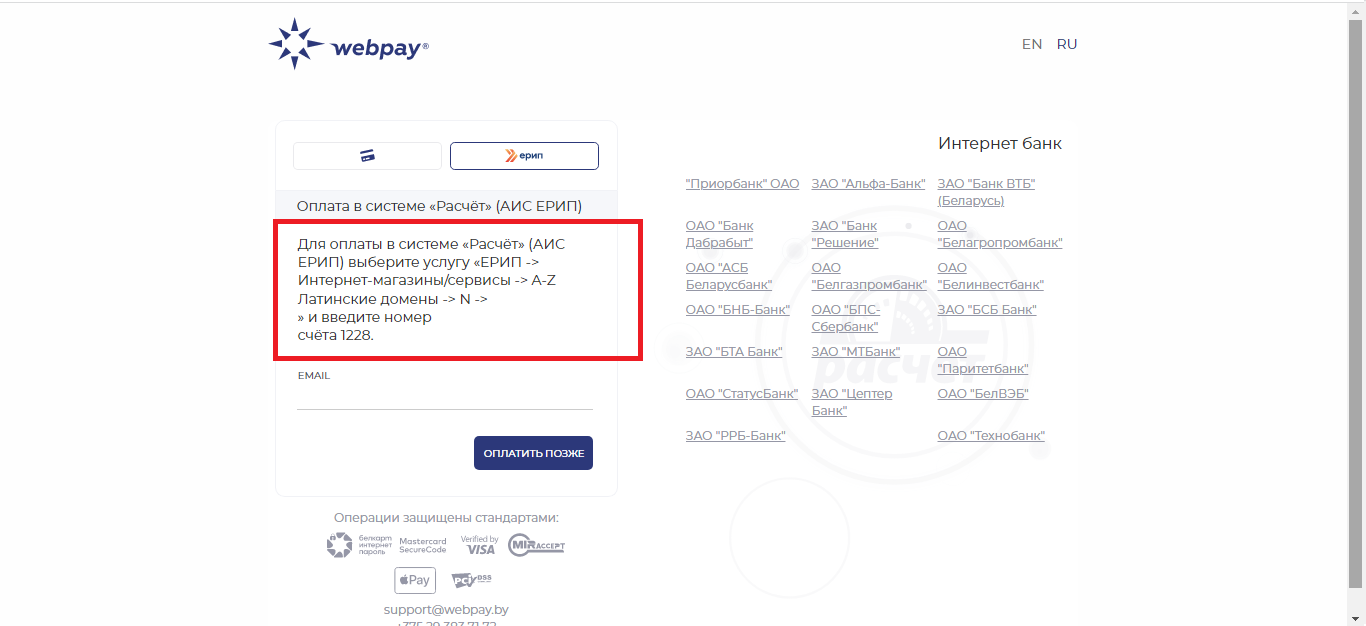The height and width of the screenshot is (626, 1366).
Task: Open the ЗАО "Альфа-Банк" link
Action: point(868,184)
